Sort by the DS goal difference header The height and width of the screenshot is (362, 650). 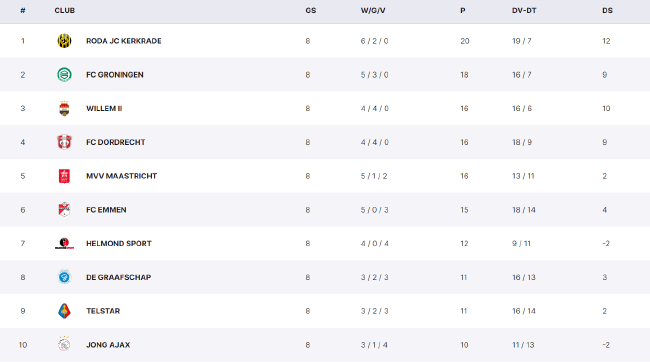[x=607, y=10]
